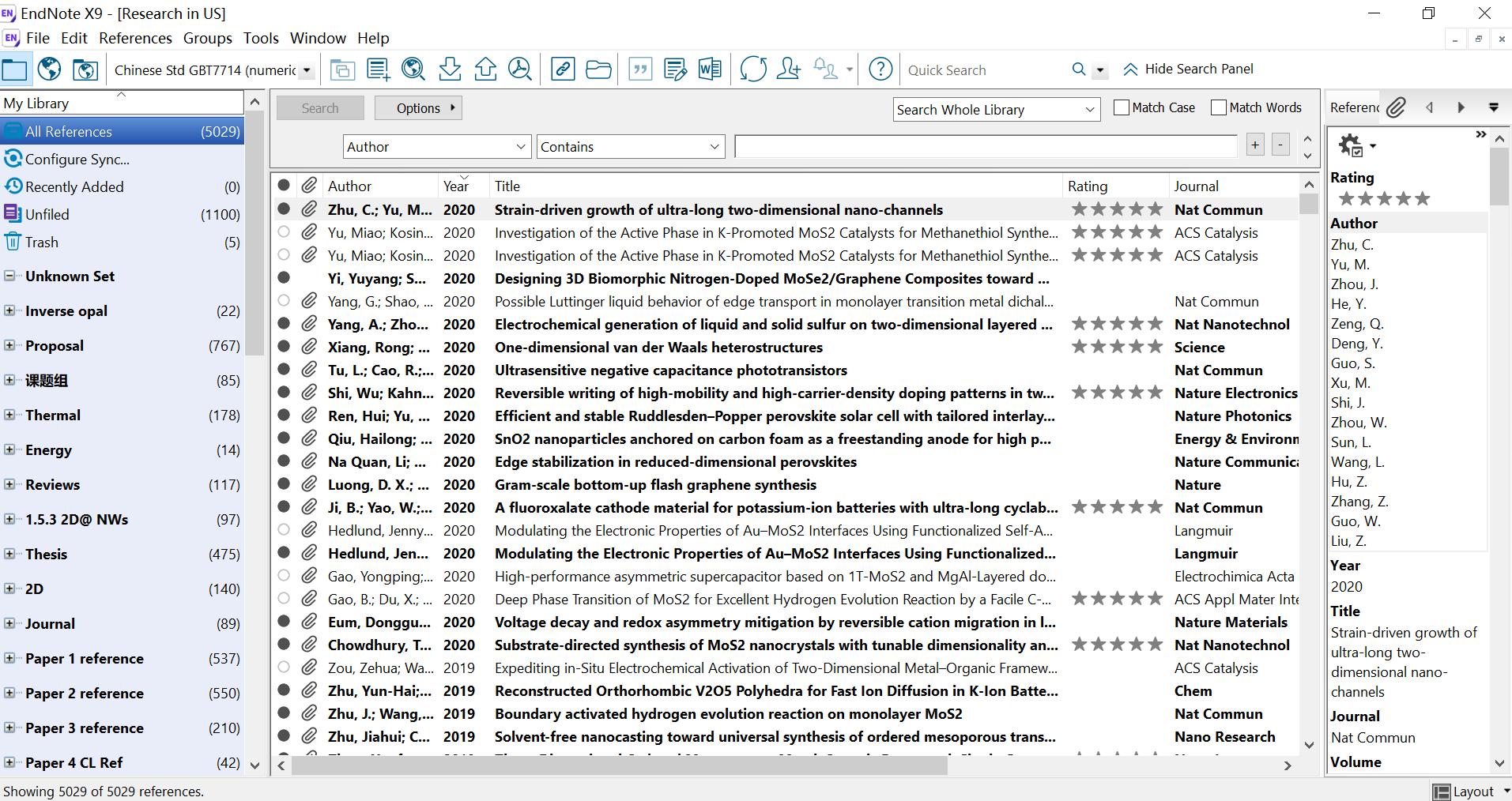Open the Help question mark icon
Viewport: 1512px width, 801px height.
pos(880,70)
